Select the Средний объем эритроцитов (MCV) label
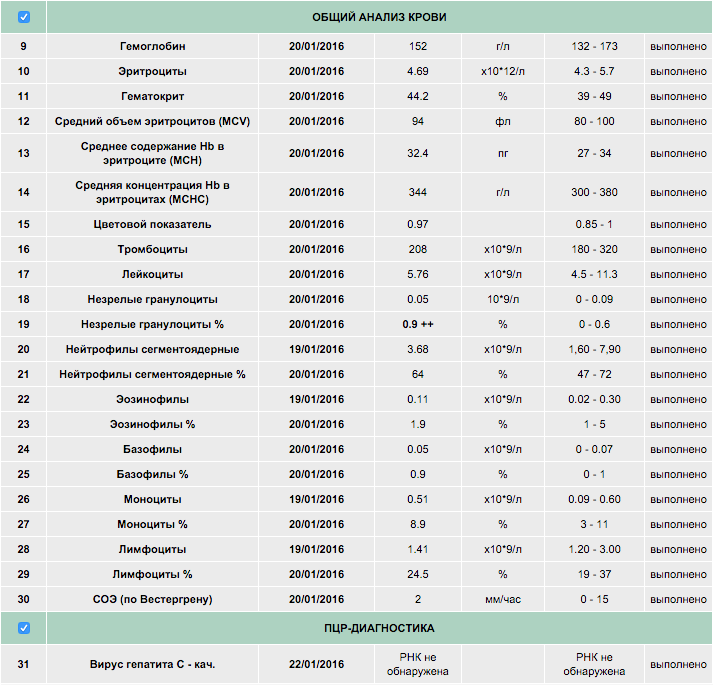Image resolution: width=714 pixels, height=685 pixels. click(153, 121)
